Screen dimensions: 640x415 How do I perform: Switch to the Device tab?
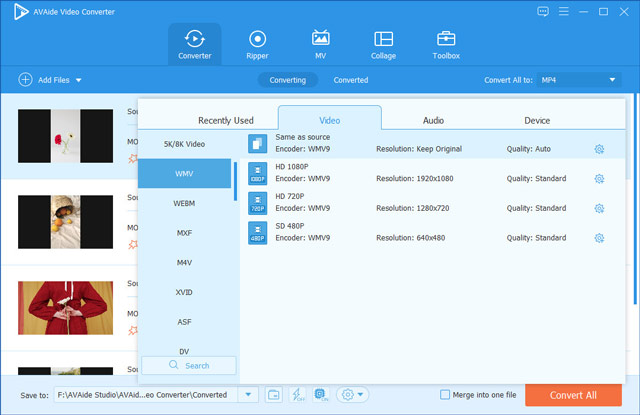pos(537,120)
